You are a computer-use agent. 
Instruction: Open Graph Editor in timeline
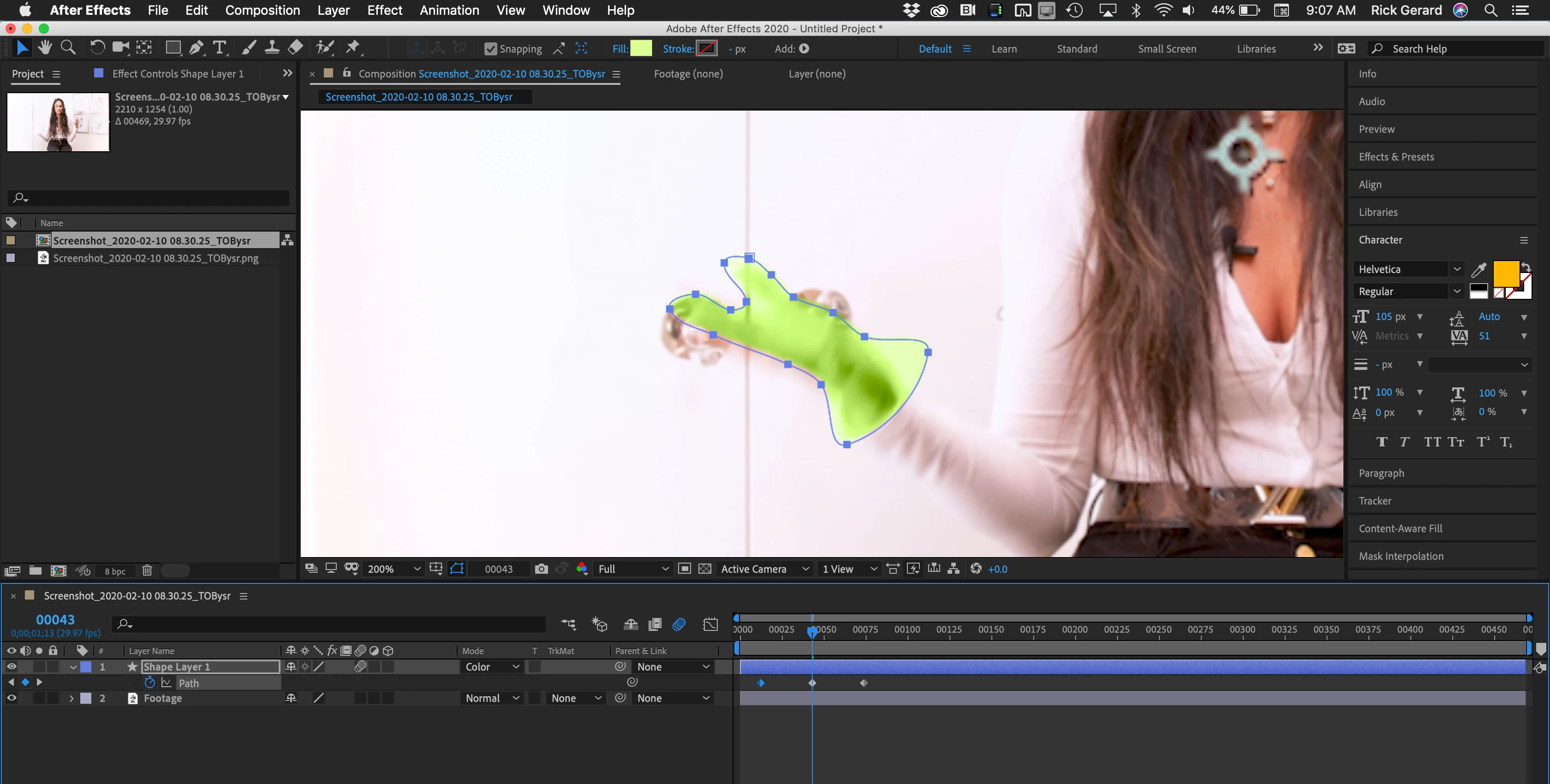point(710,624)
